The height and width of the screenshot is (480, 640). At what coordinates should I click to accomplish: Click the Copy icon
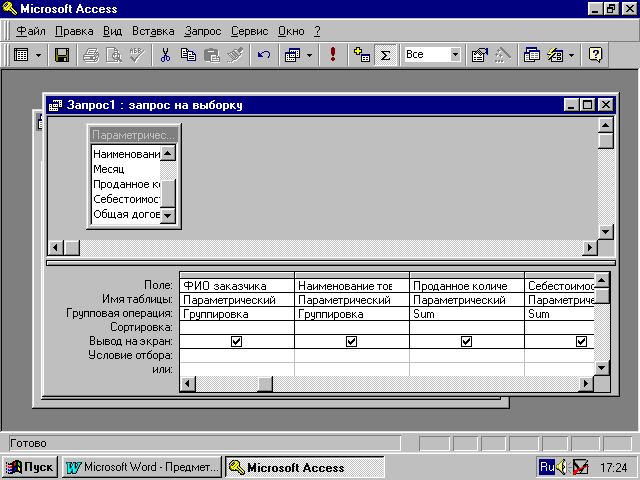tap(188, 55)
